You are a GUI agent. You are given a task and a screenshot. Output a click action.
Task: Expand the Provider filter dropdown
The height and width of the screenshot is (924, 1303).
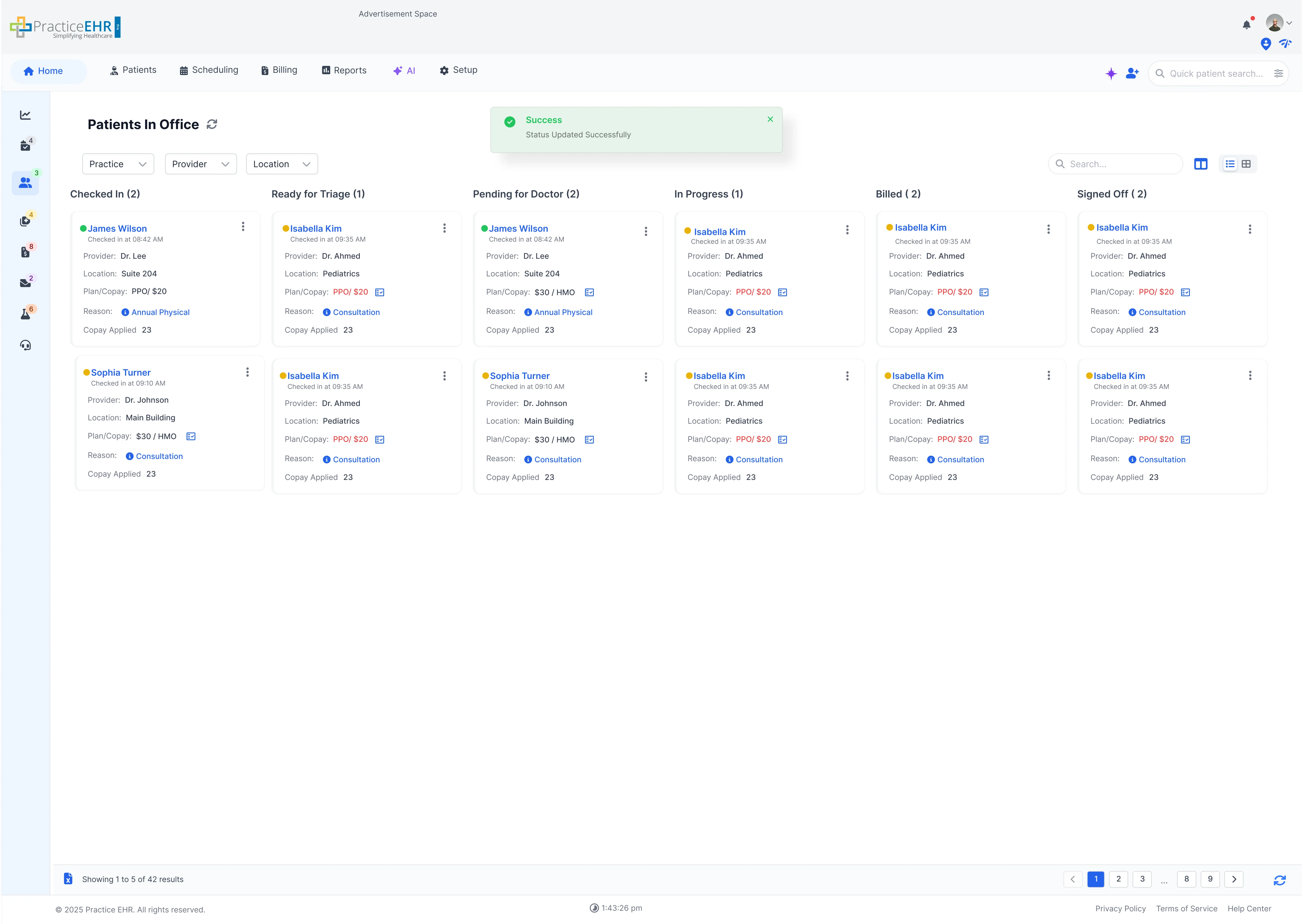(200, 164)
